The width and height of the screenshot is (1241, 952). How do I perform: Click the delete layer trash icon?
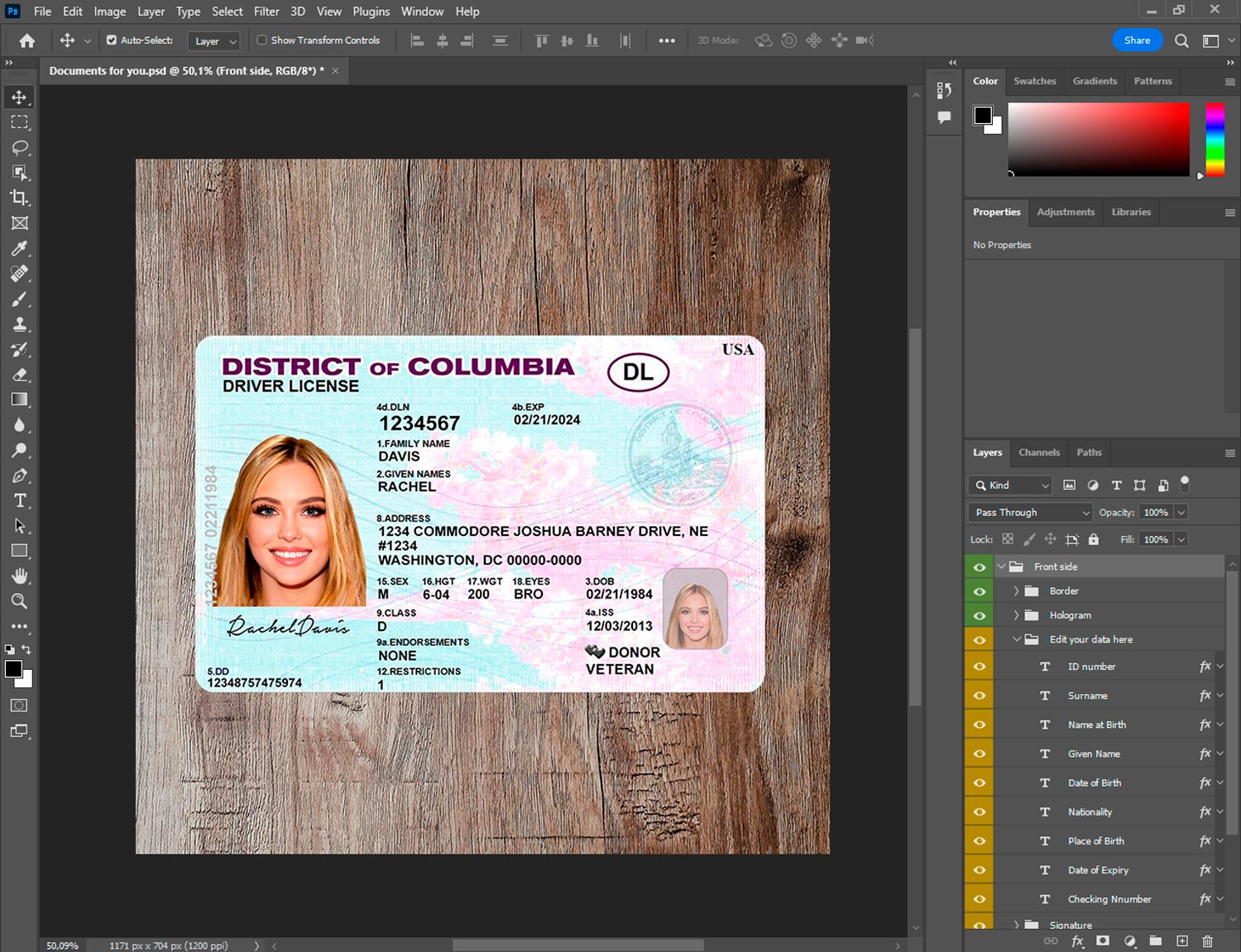click(1207, 941)
